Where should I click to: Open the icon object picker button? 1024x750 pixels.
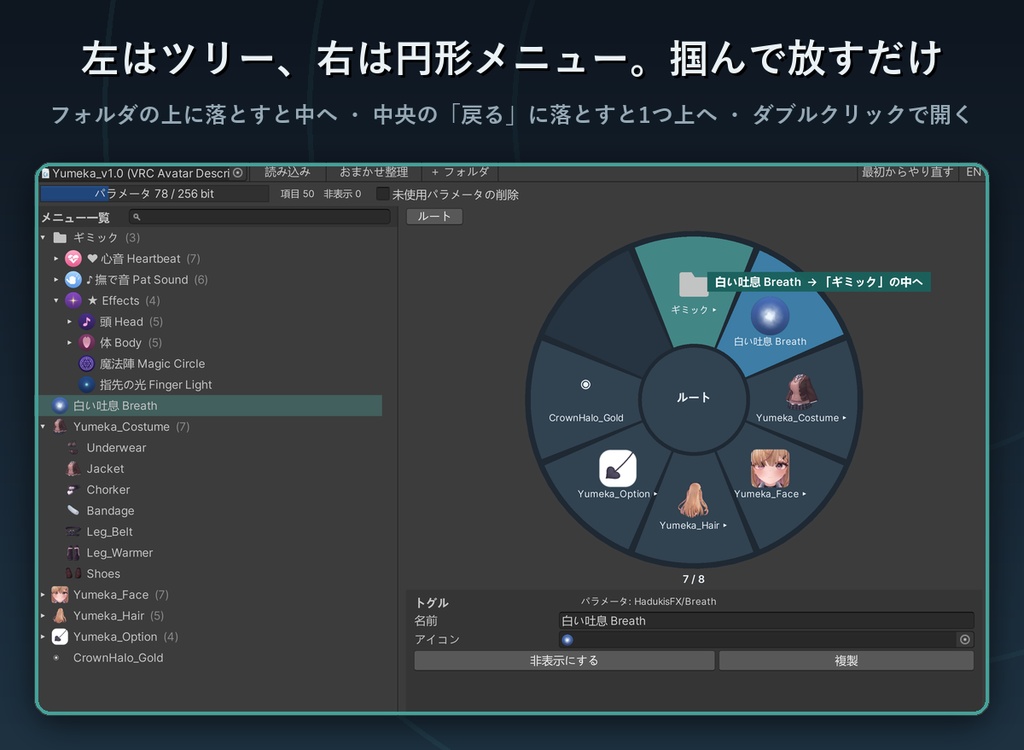[x=965, y=640]
